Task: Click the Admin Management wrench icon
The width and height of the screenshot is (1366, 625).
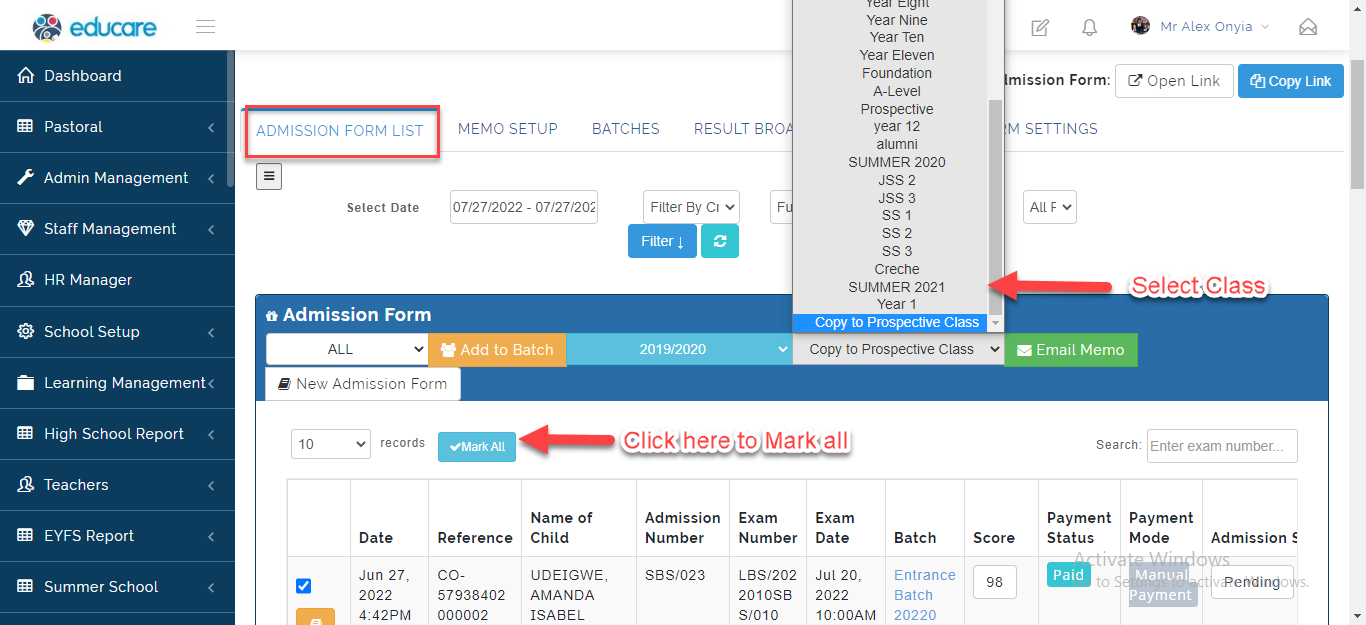Action: click(x=25, y=178)
